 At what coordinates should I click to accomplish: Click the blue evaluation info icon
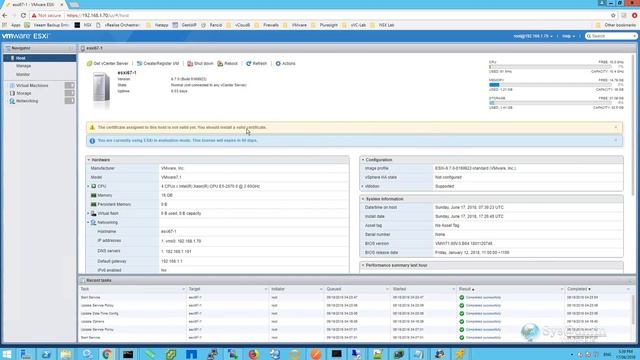click(92, 141)
